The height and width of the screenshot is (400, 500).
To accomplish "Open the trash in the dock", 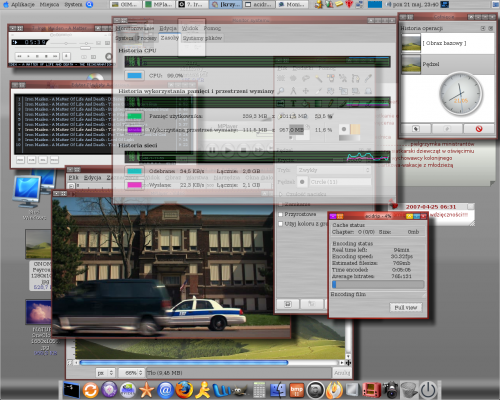I will tap(409, 390).
